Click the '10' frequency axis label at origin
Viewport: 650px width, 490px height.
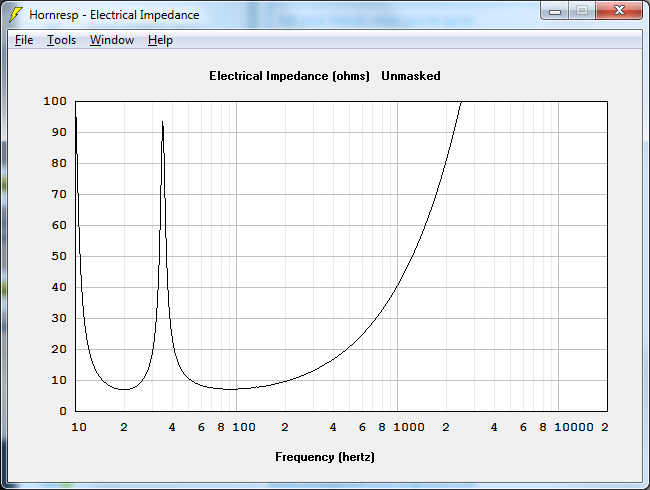click(79, 427)
